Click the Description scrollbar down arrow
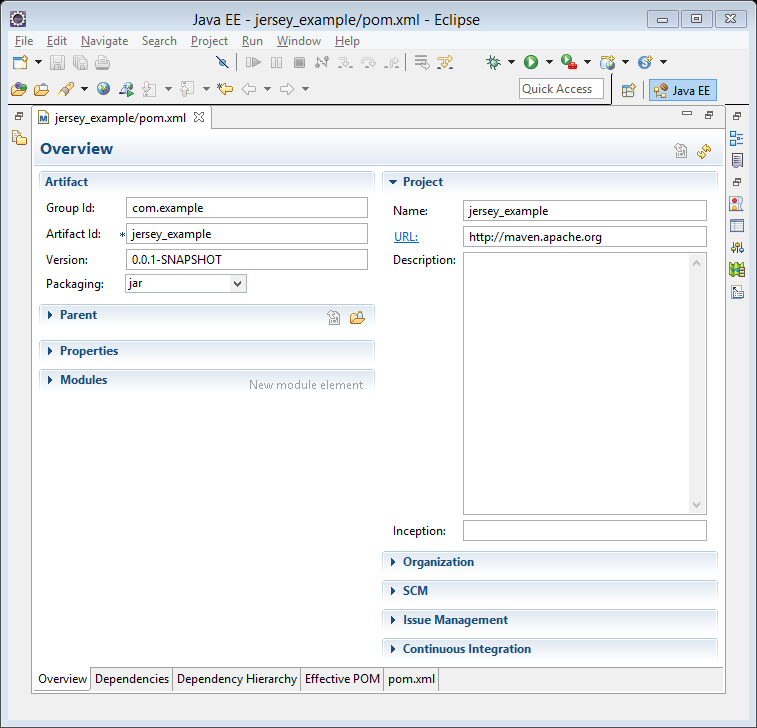 pos(696,505)
